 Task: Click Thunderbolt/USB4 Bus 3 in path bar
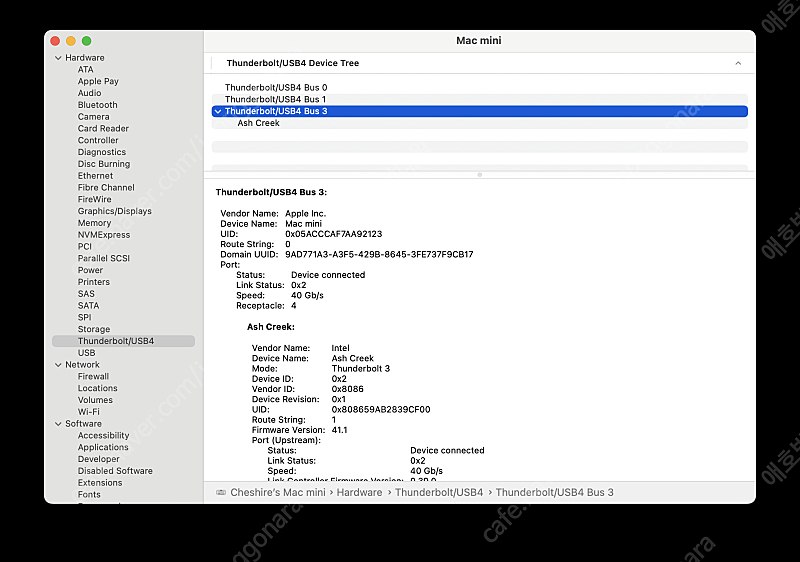(x=554, y=492)
